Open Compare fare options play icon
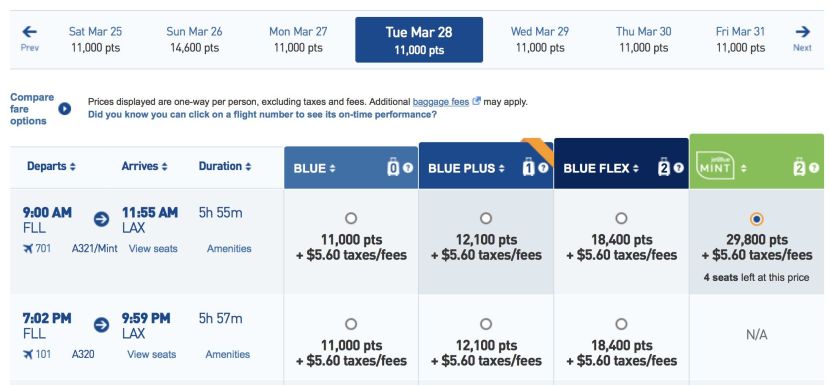Screen dimensions: 830x385 click(65, 109)
